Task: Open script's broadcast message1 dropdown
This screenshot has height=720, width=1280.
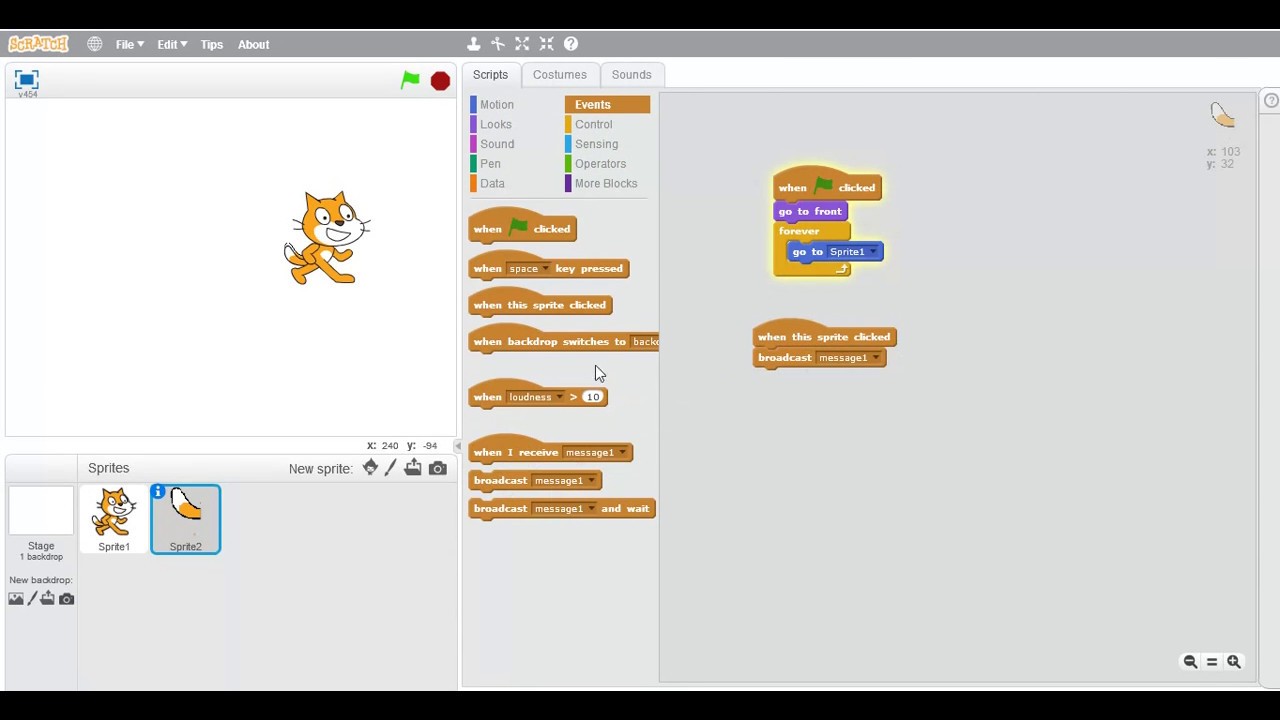Action: 875,358
